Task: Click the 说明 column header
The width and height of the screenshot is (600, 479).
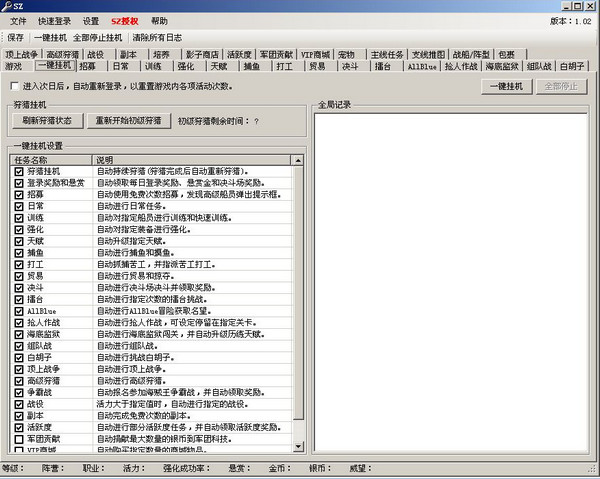Action: pos(191,160)
